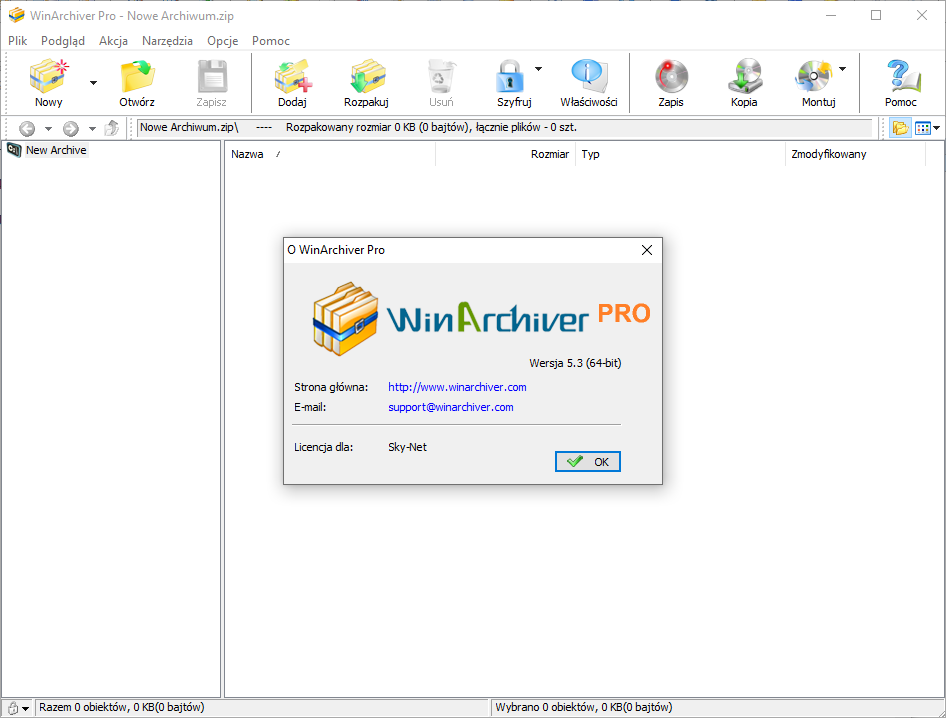Expand the Szyfruj dropdown arrow

[539, 69]
